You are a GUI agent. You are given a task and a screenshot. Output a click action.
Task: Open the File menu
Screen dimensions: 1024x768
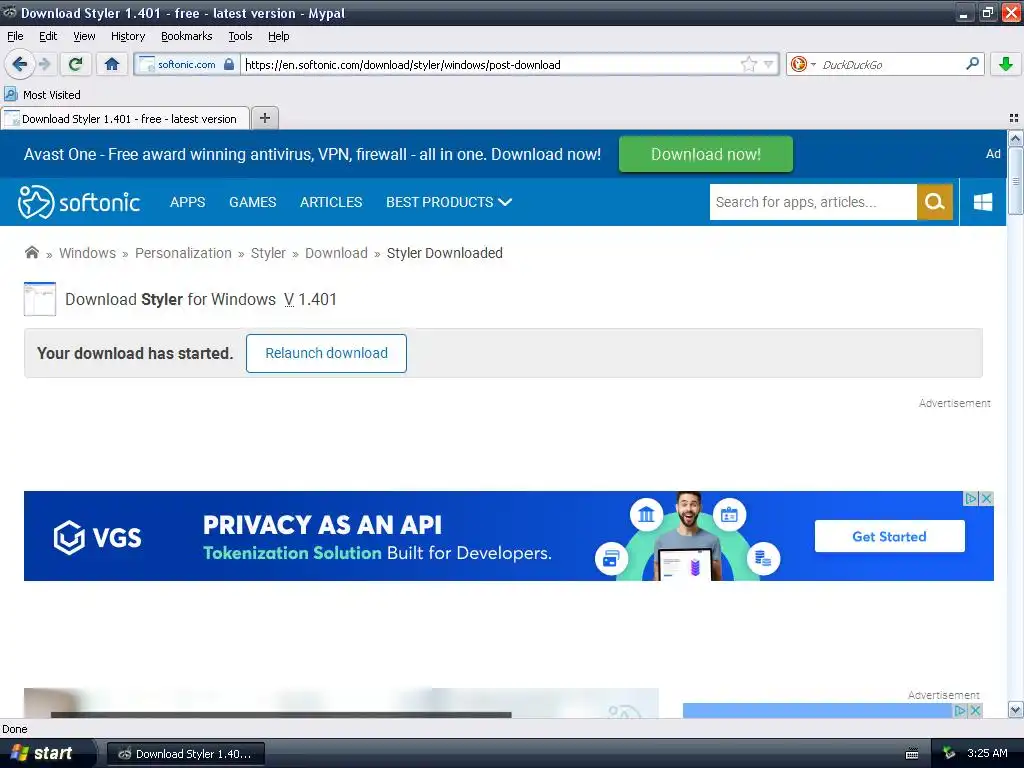click(15, 37)
